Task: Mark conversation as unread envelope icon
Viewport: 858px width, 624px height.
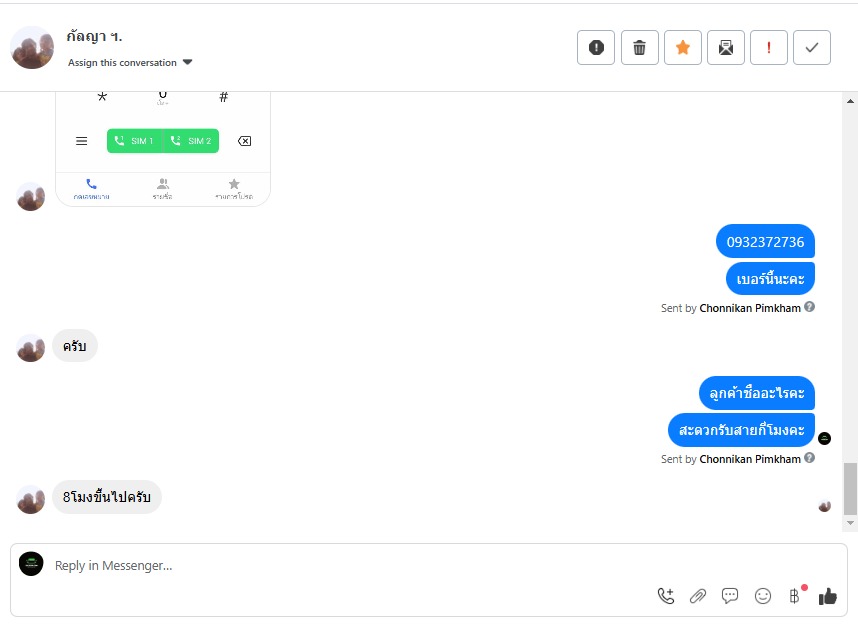Action: (x=726, y=48)
